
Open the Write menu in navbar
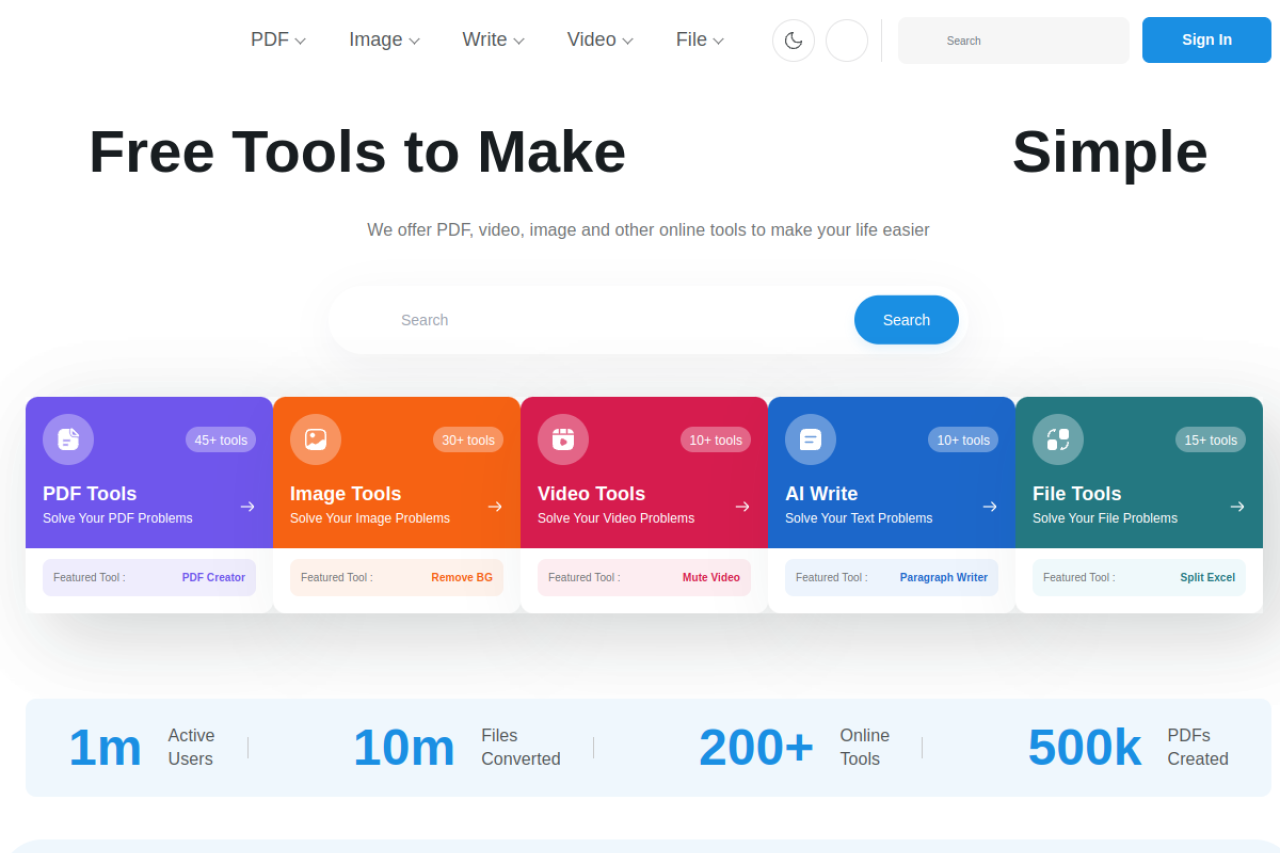click(x=493, y=40)
